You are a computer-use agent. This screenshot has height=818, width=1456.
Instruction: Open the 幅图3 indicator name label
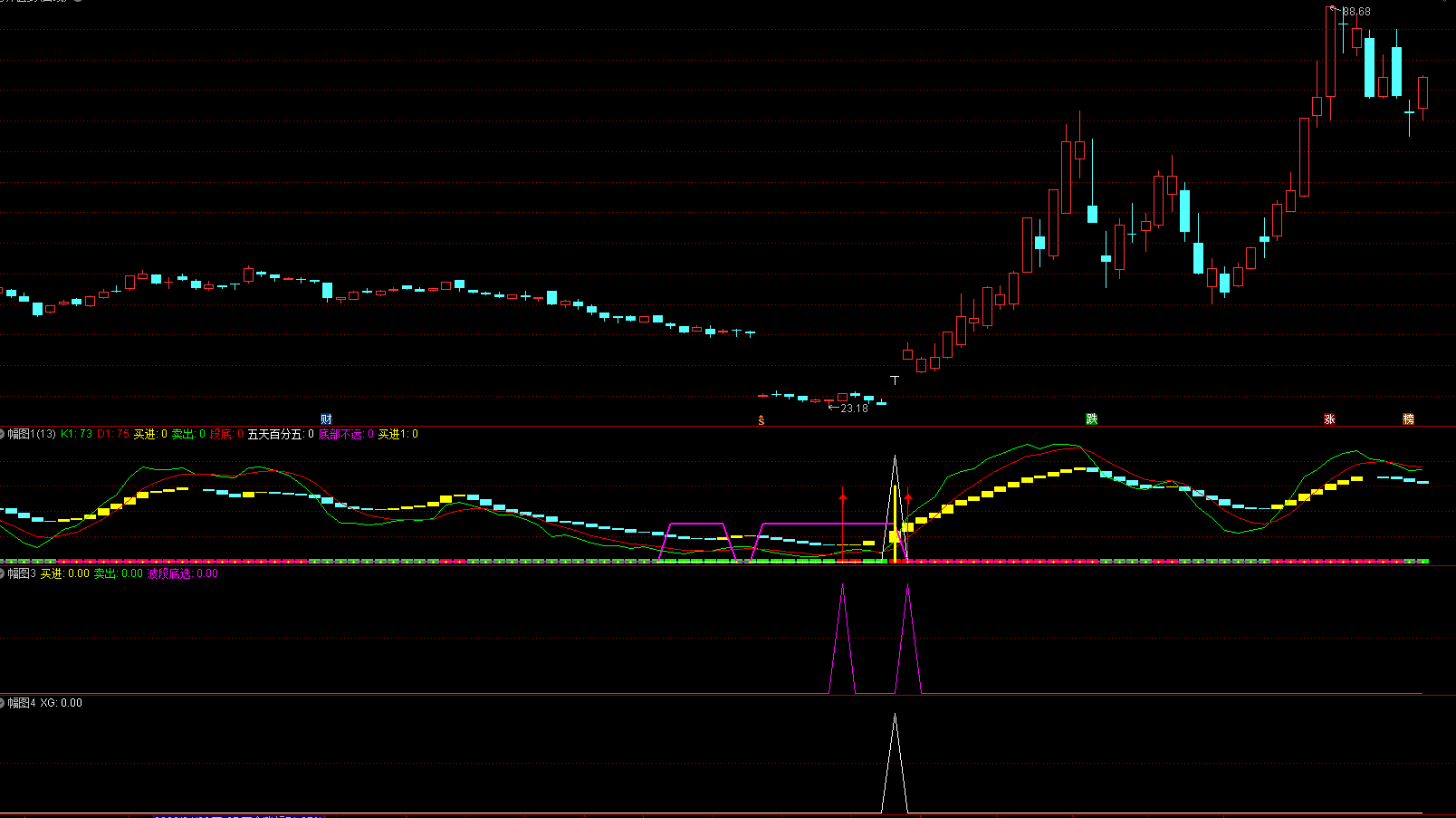[x=22, y=573]
